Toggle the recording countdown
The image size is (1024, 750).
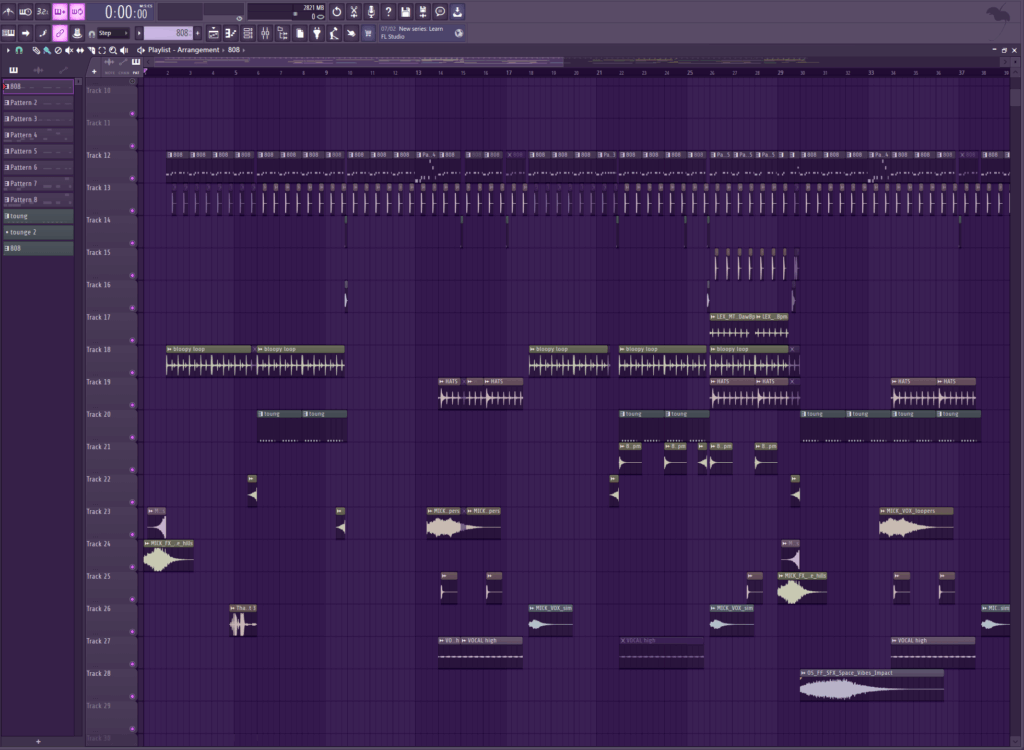click(x=42, y=11)
